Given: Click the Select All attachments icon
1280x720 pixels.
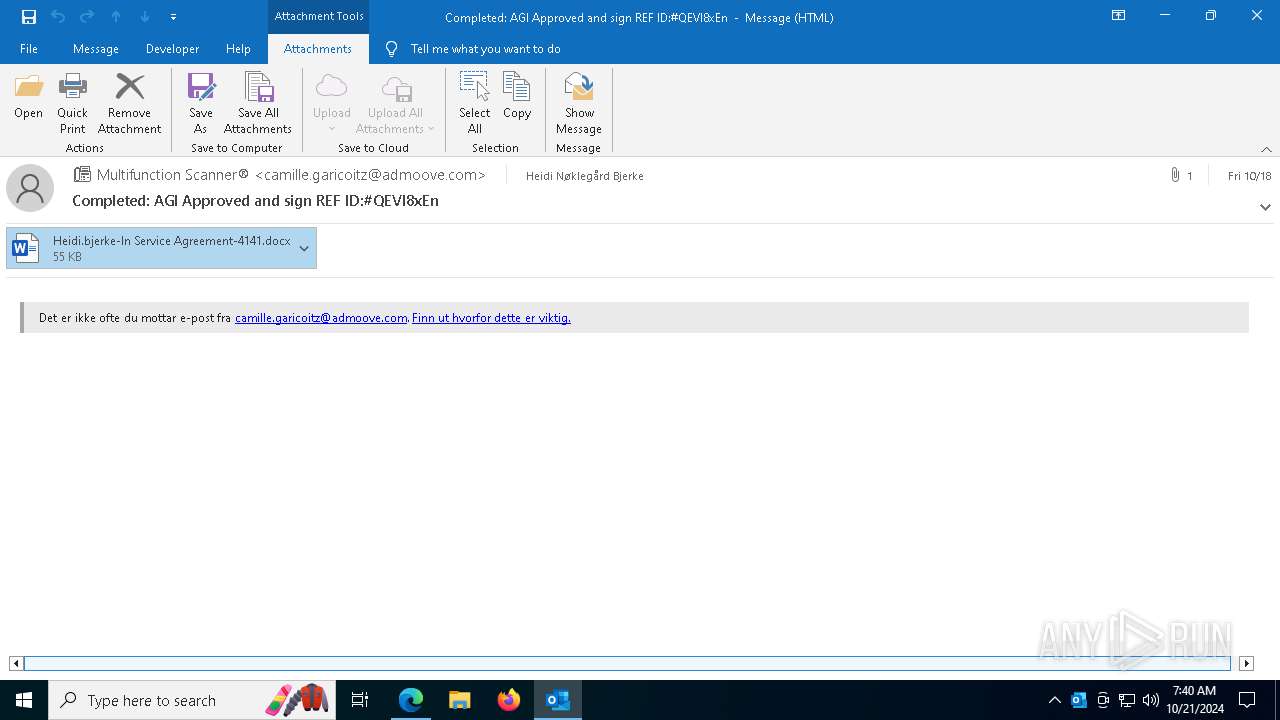Looking at the screenshot, I should pyautogui.click(x=475, y=103).
